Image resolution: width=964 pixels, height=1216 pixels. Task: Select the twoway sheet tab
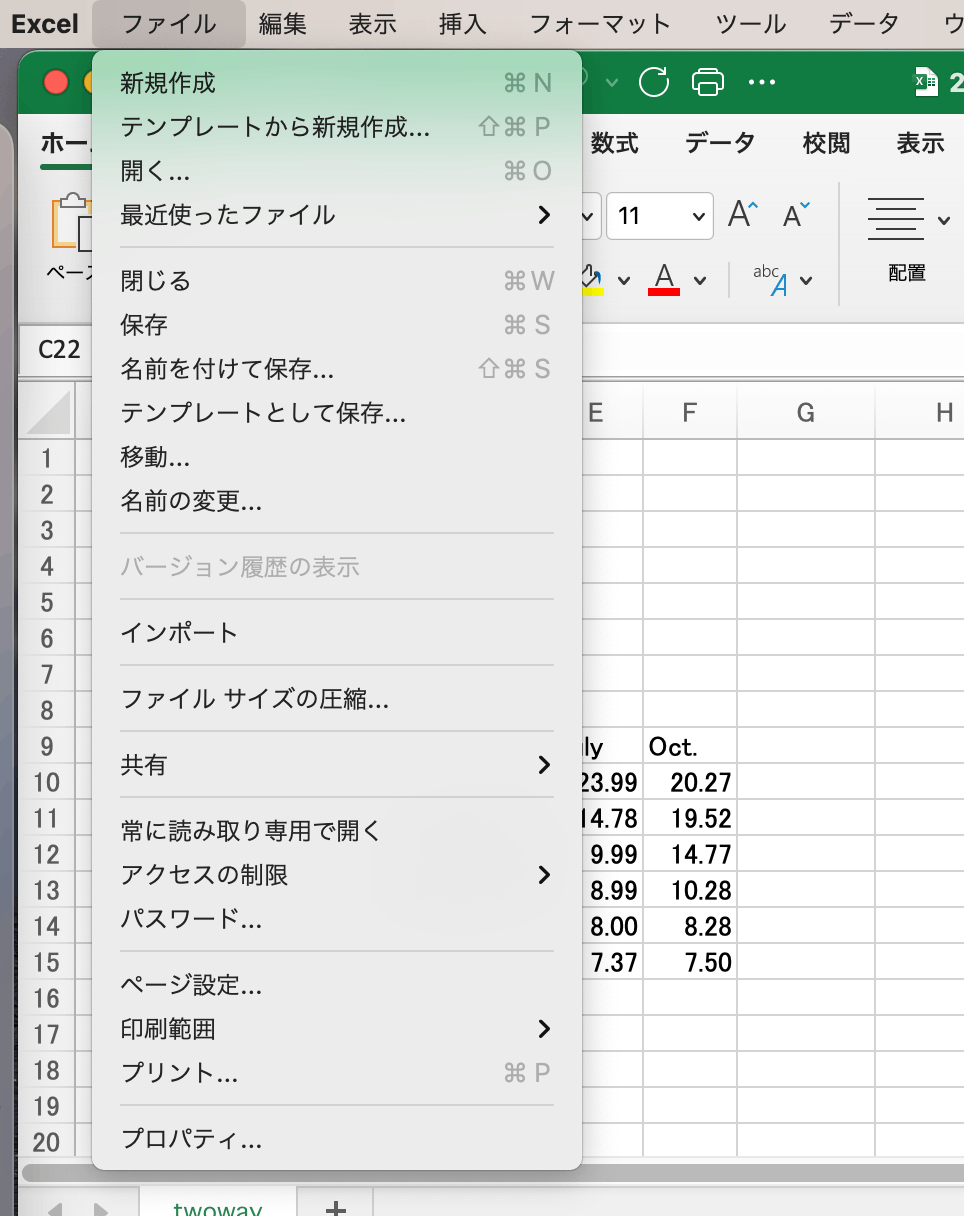218,1208
